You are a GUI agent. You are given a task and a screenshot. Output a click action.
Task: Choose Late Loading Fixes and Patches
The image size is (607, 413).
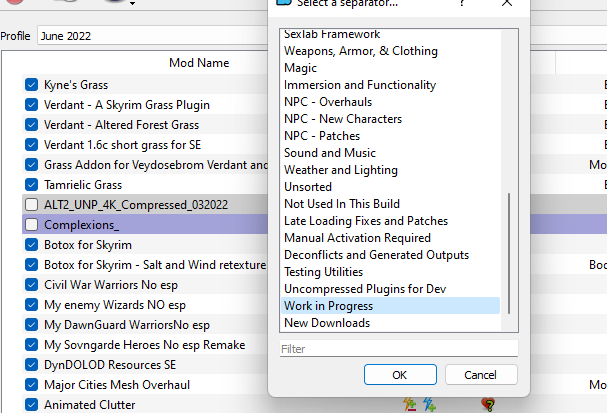click(x=366, y=221)
